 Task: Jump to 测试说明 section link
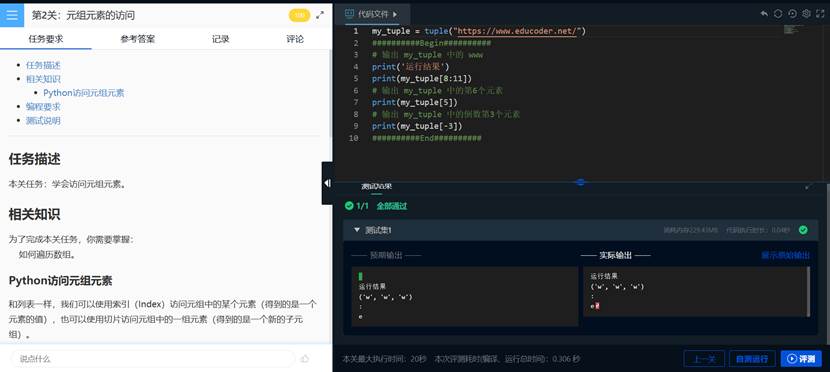point(43,120)
